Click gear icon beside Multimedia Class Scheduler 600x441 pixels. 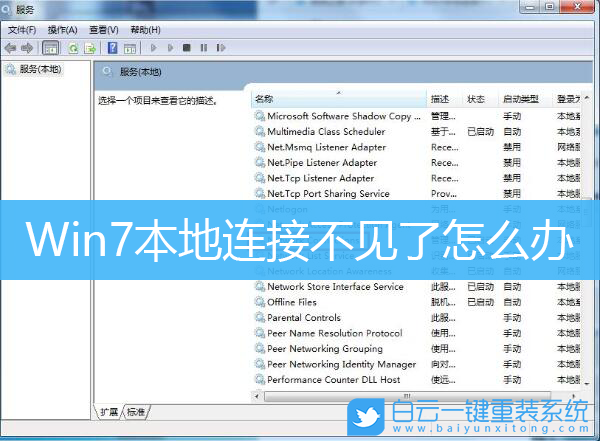tap(260, 132)
